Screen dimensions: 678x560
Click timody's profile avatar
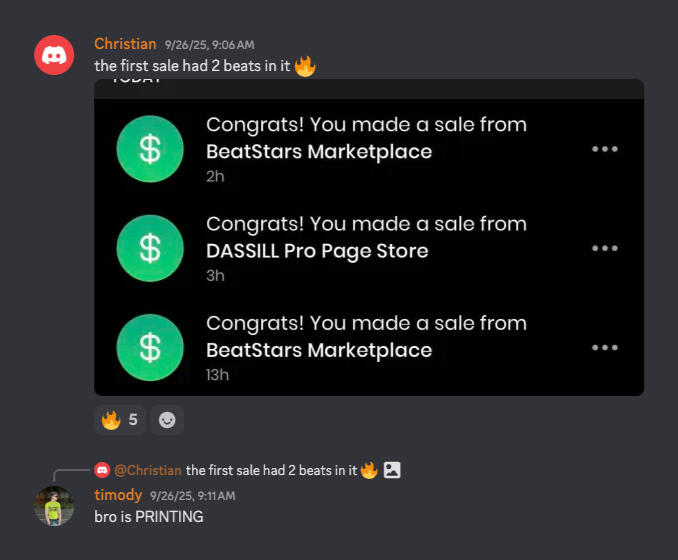pos(54,506)
